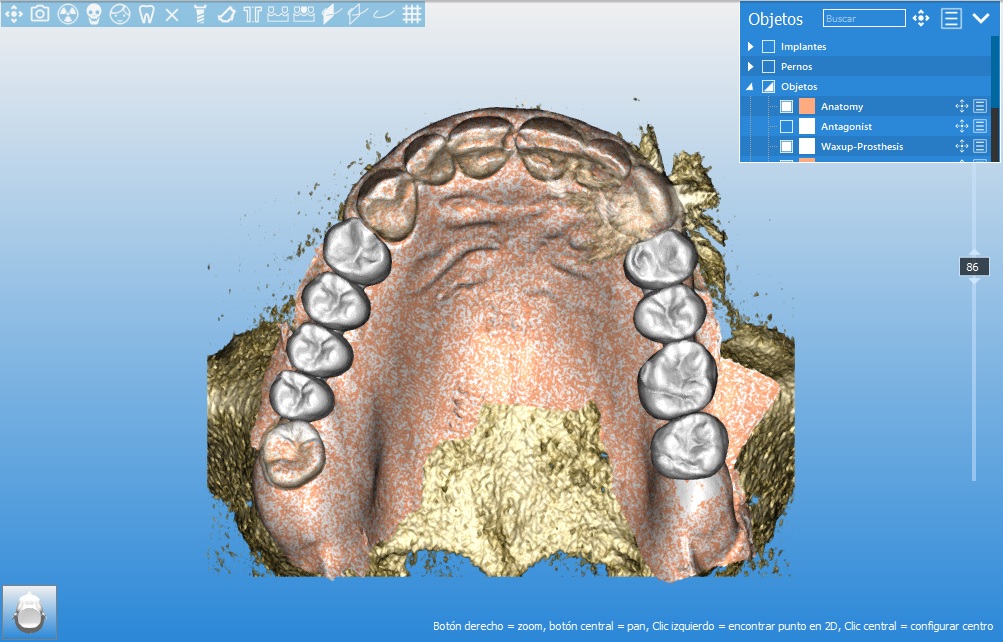The image size is (1003, 642).
Task: Open the list menu in Objetos header
Action: (951, 18)
